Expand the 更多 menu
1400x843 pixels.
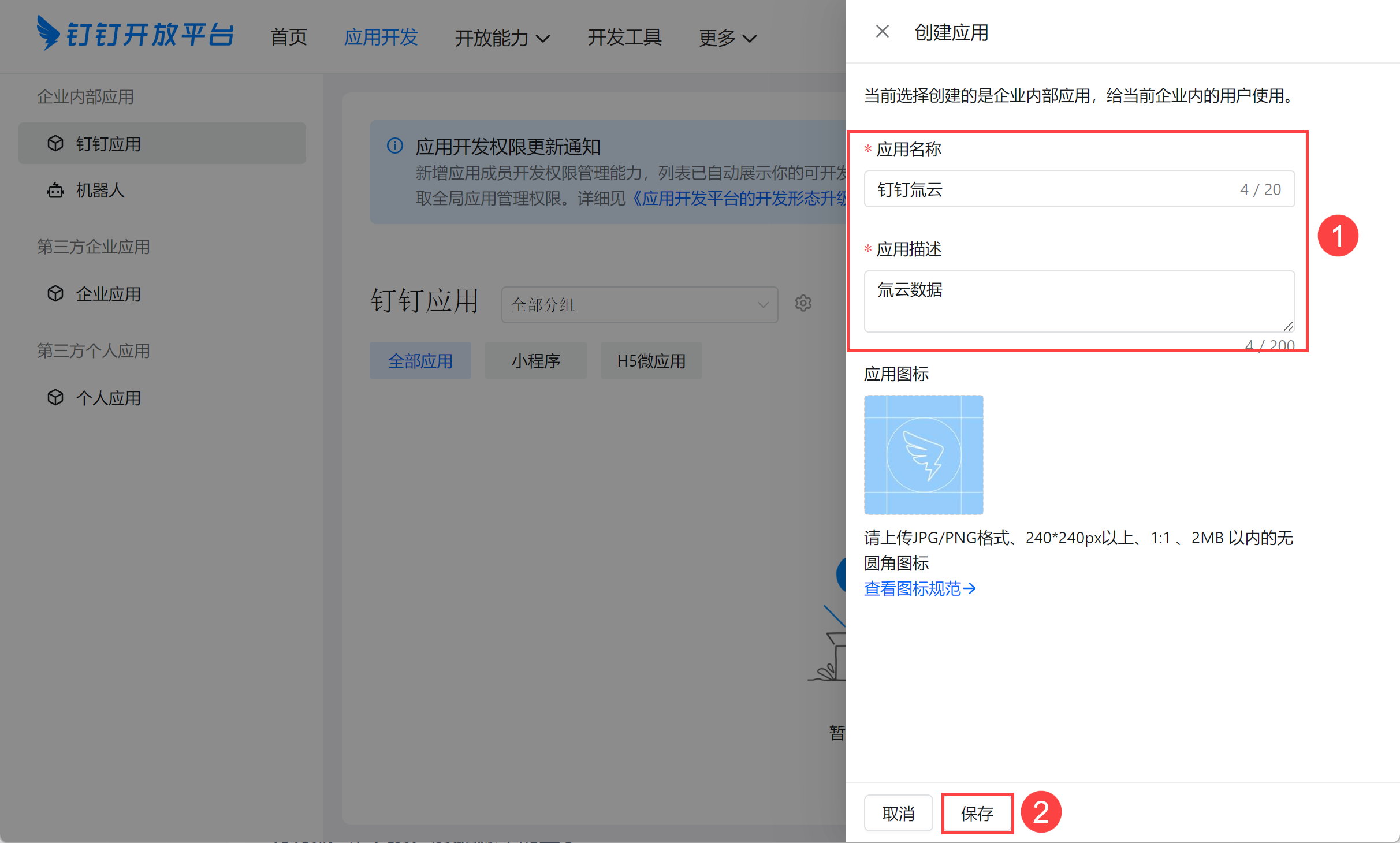click(x=727, y=38)
